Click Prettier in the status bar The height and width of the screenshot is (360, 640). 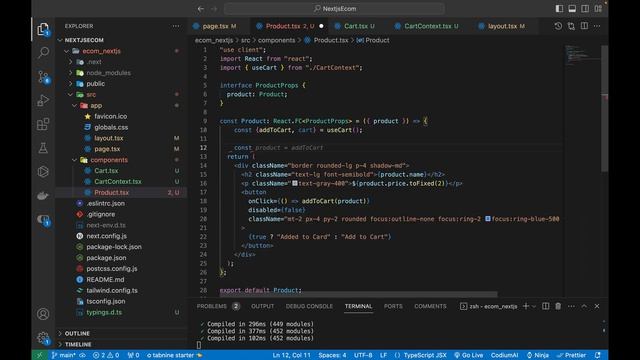[572, 355]
